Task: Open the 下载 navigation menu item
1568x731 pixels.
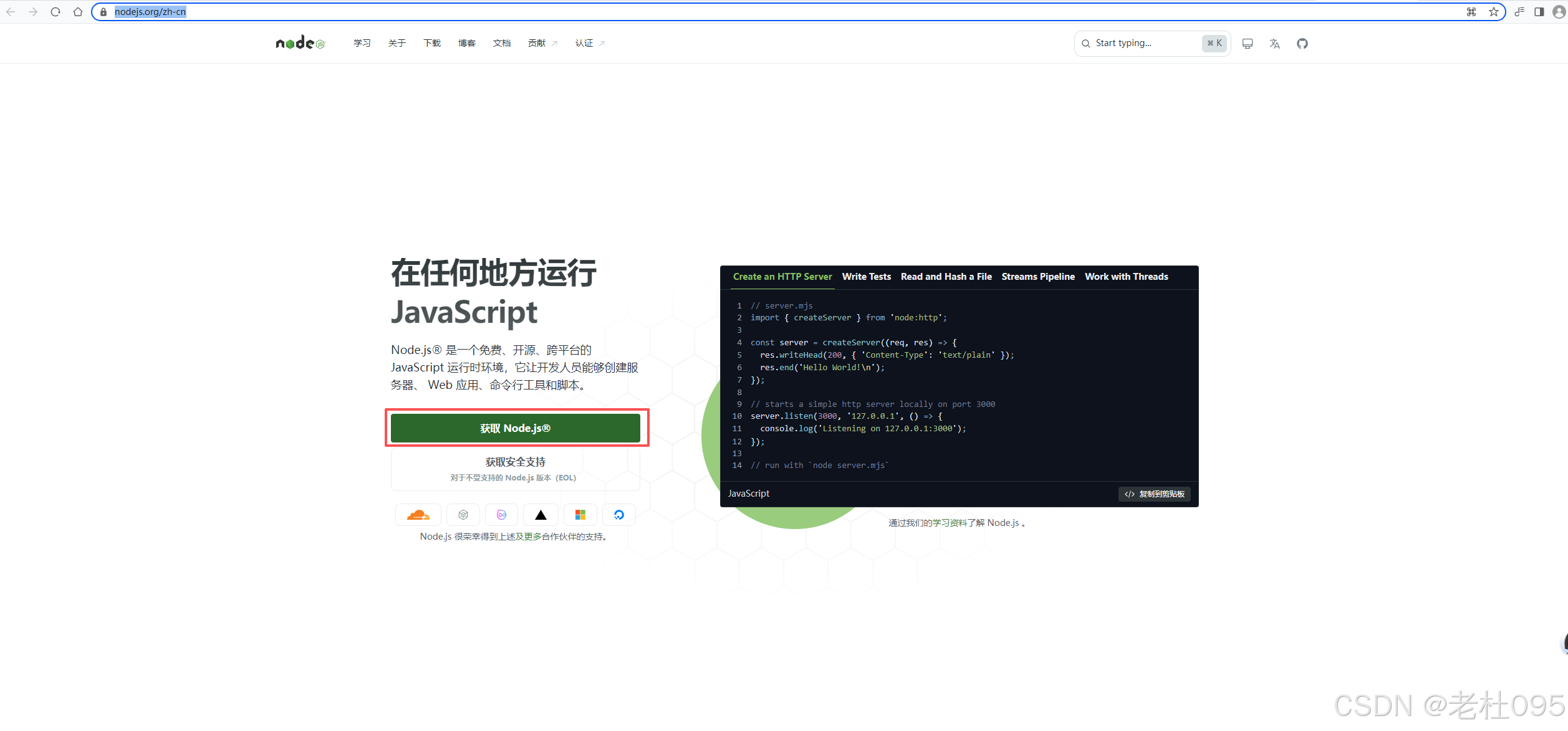Action: 431,43
